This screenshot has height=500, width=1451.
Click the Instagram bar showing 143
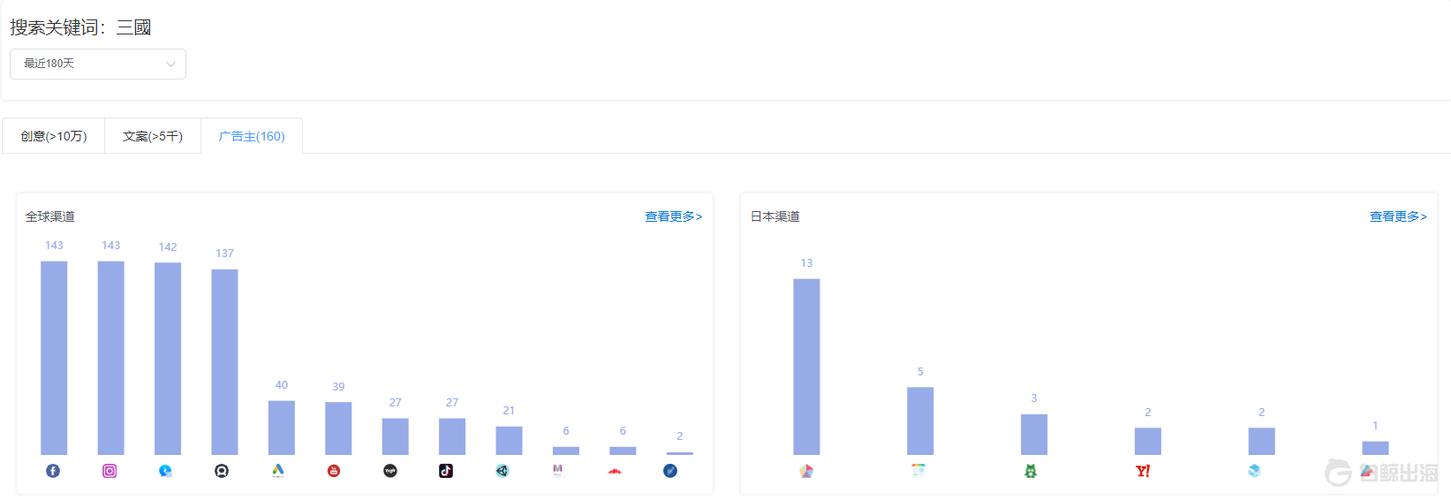point(111,358)
